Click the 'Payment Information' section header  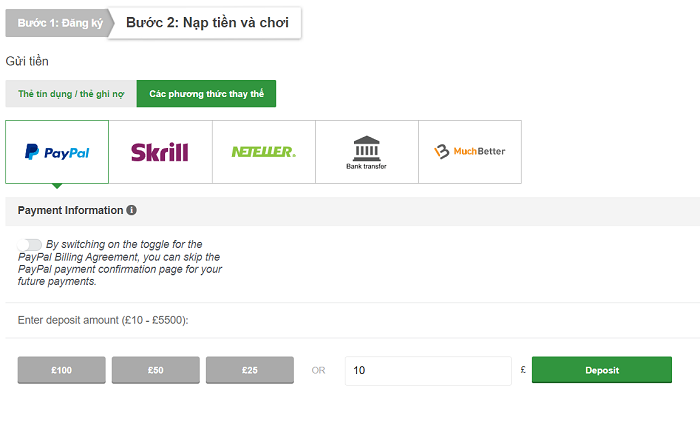(x=70, y=211)
